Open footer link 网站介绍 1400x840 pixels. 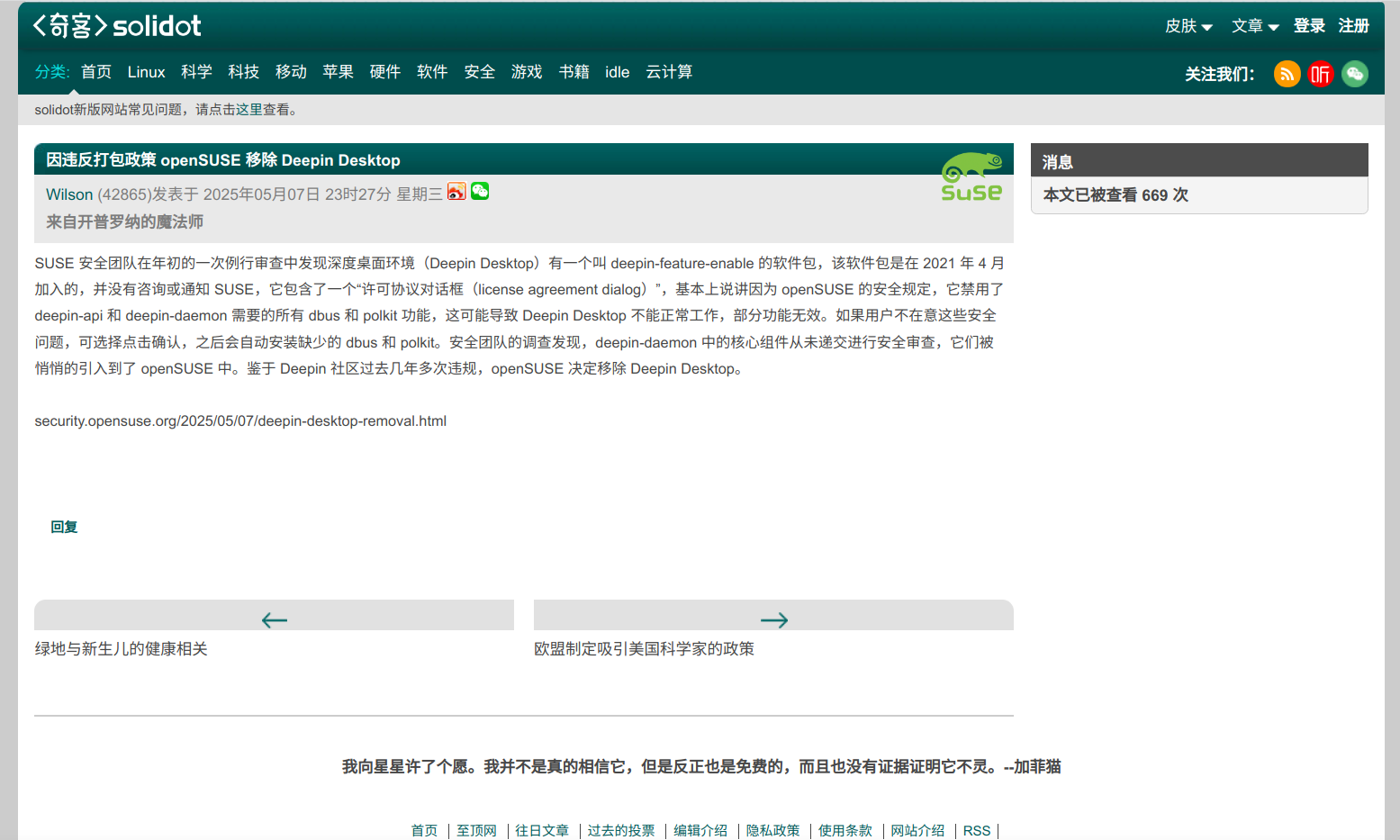[x=917, y=830]
